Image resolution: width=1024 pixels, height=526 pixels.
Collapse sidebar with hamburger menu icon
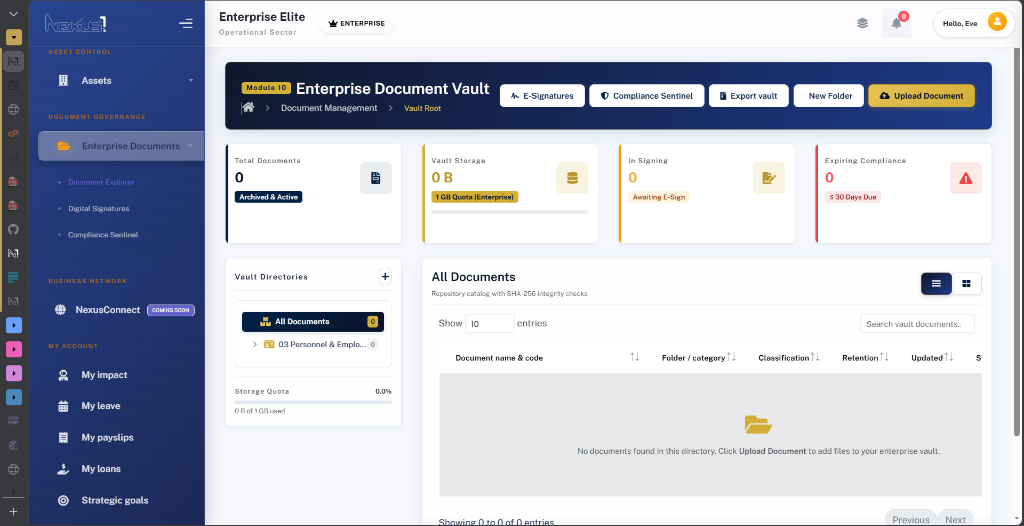pyautogui.click(x=185, y=24)
